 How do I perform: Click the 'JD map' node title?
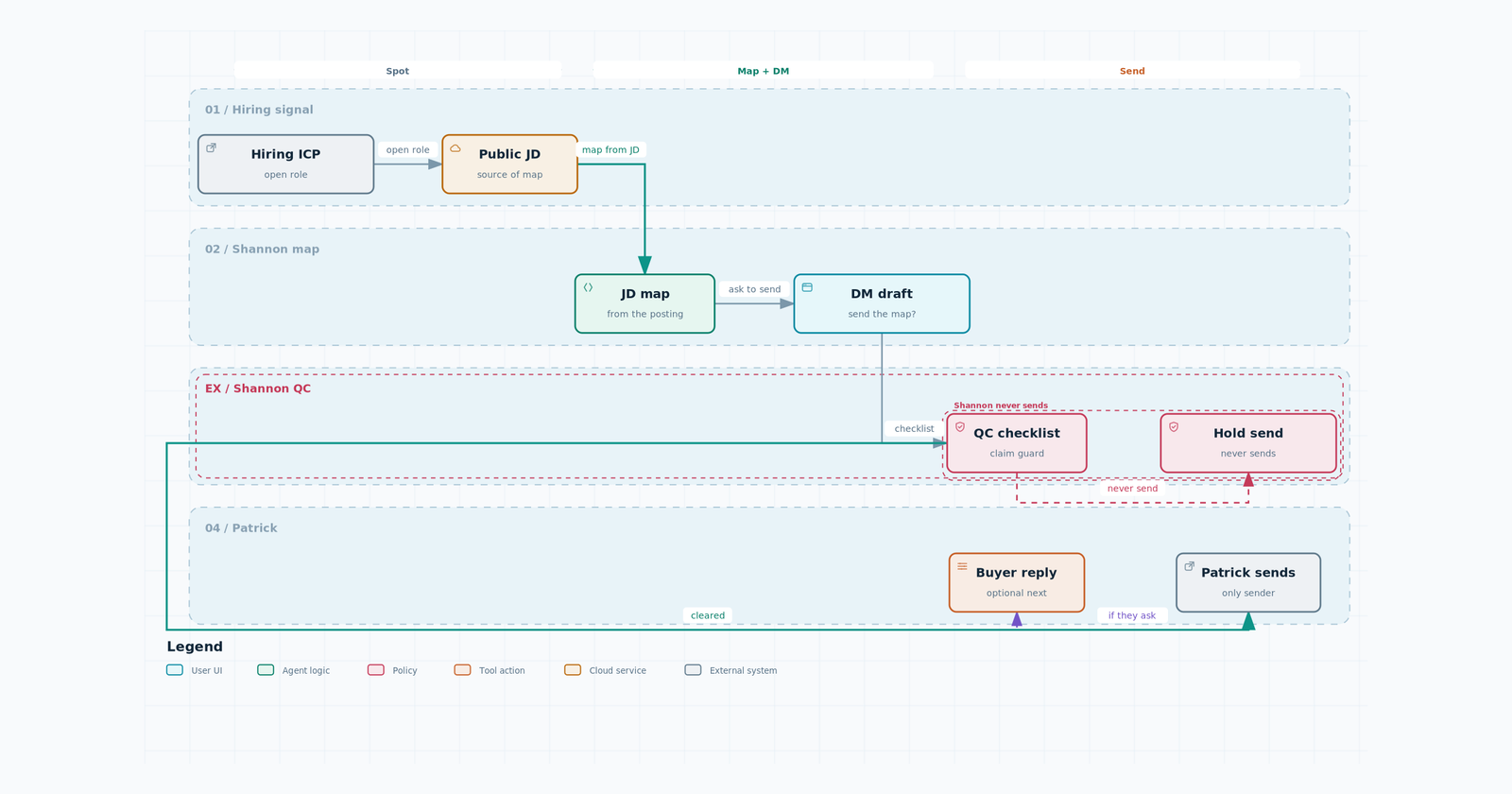pyautogui.click(x=645, y=294)
